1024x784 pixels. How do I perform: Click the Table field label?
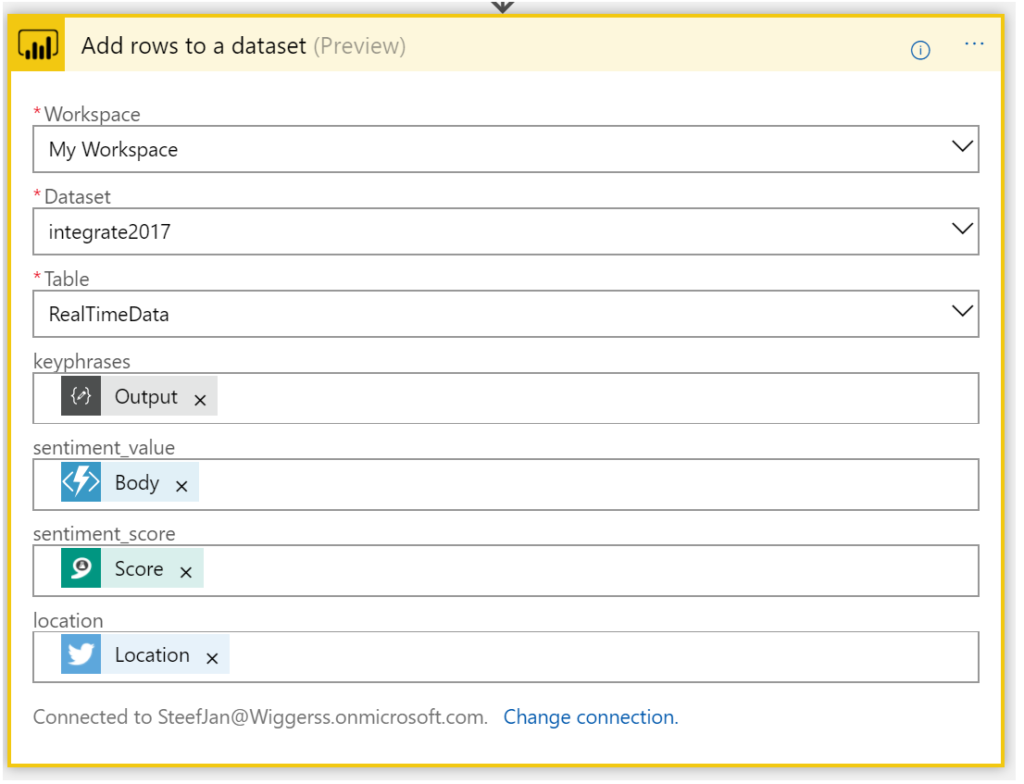point(67,279)
